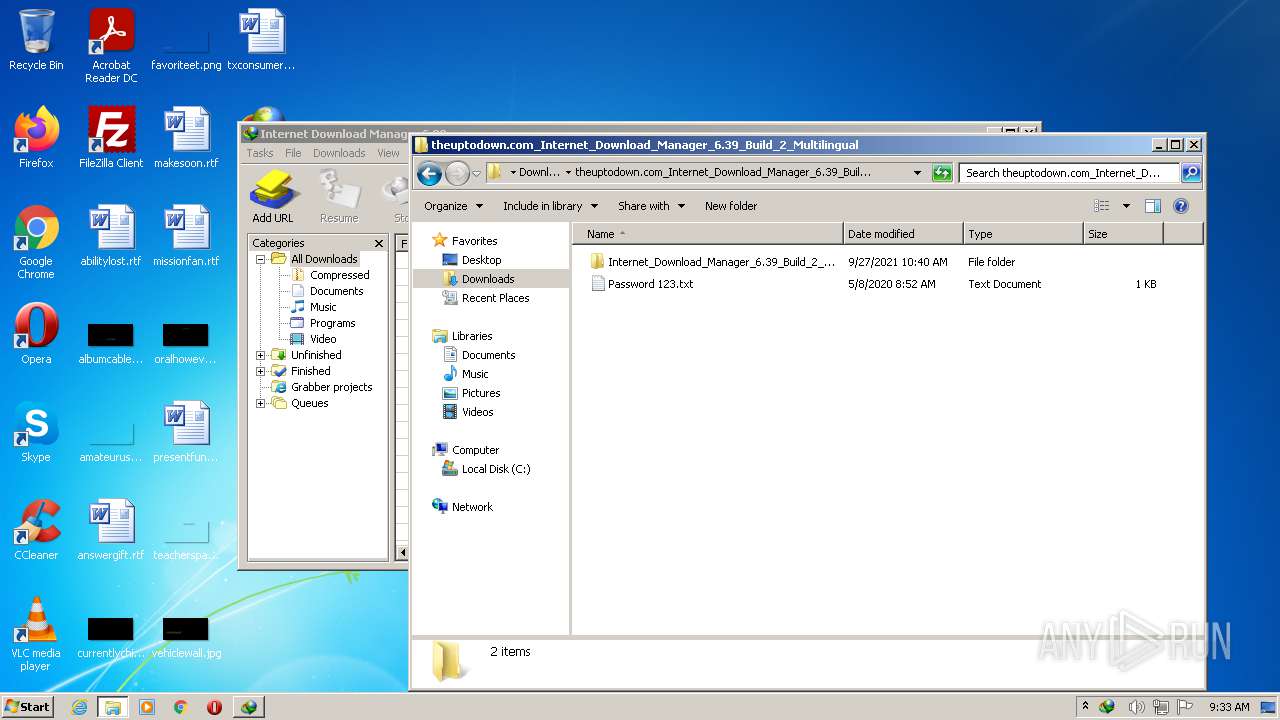Select Internet_Download_Manager_6.39_Build_2 folder

click(720, 262)
